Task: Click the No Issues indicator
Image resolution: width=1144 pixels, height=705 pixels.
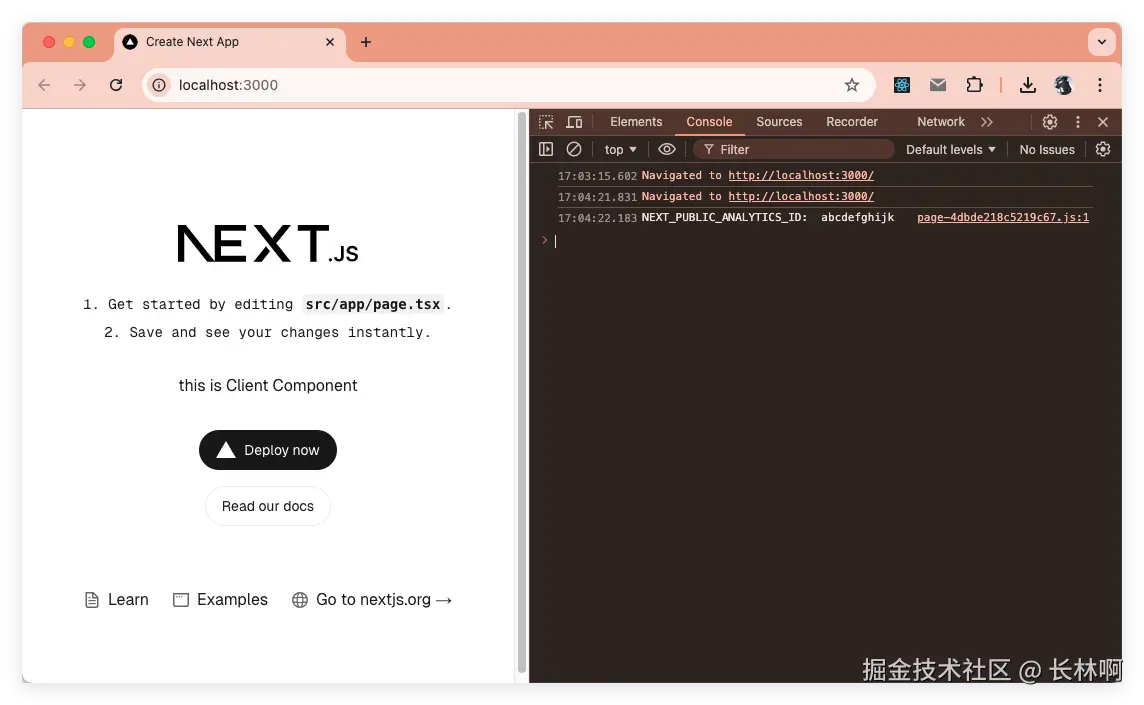Action: (x=1047, y=150)
